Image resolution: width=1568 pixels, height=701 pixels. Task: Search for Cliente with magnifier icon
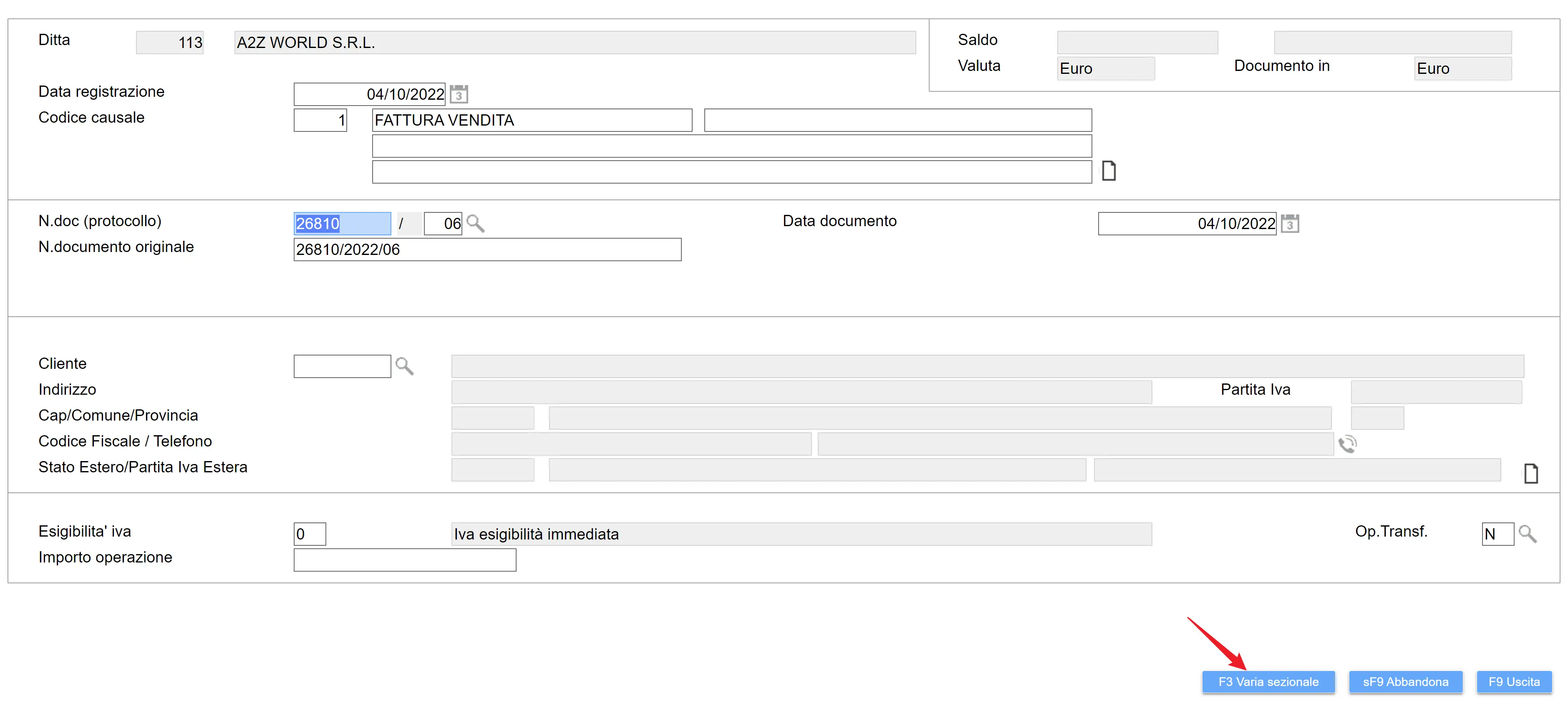click(x=404, y=366)
